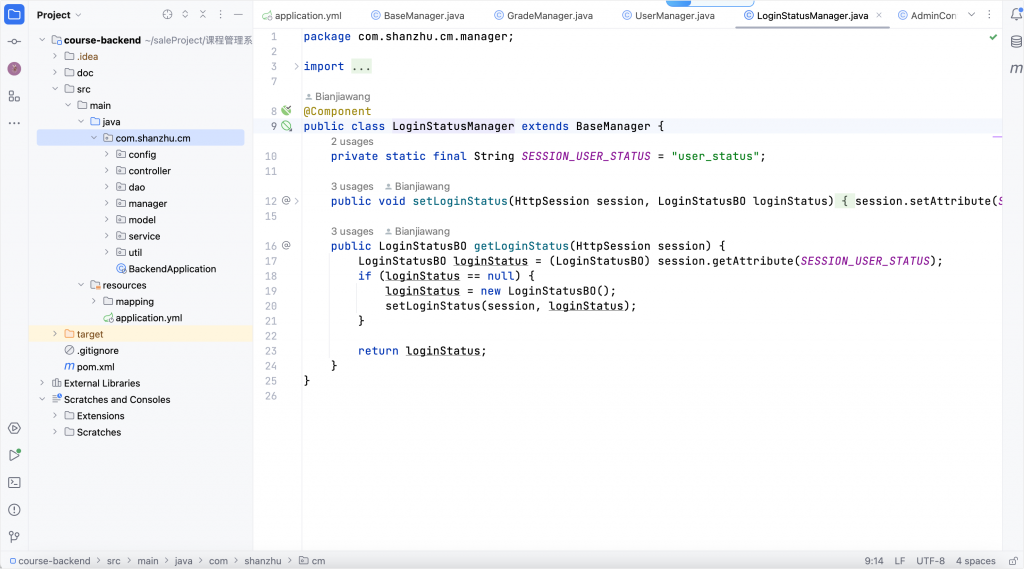Open the Terminal tool window
The height and width of the screenshot is (569, 1024).
[14, 482]
